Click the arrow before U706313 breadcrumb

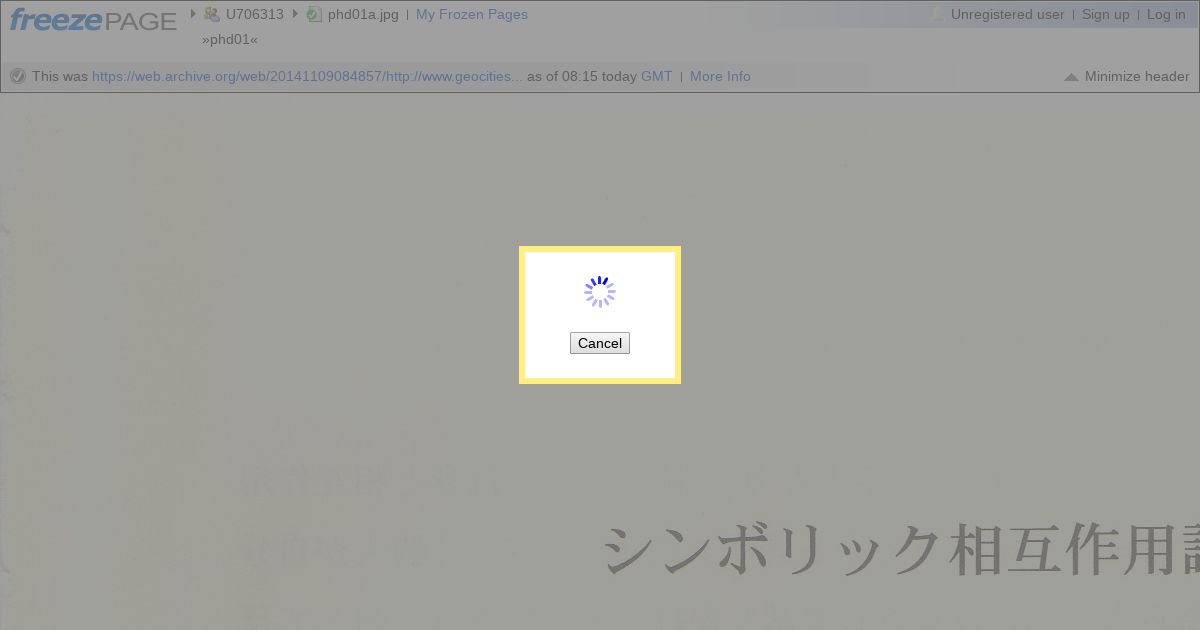[x=194, y=13]
